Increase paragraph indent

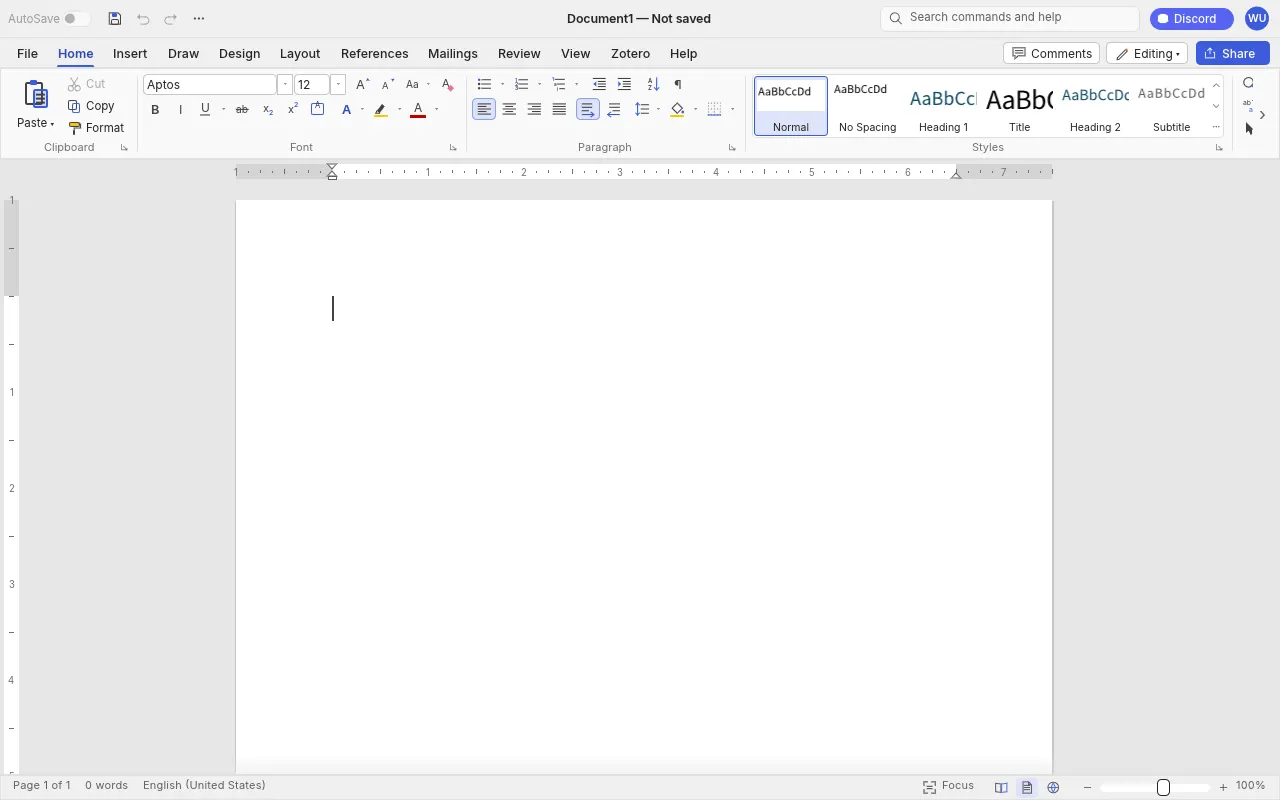coord(624,85)
